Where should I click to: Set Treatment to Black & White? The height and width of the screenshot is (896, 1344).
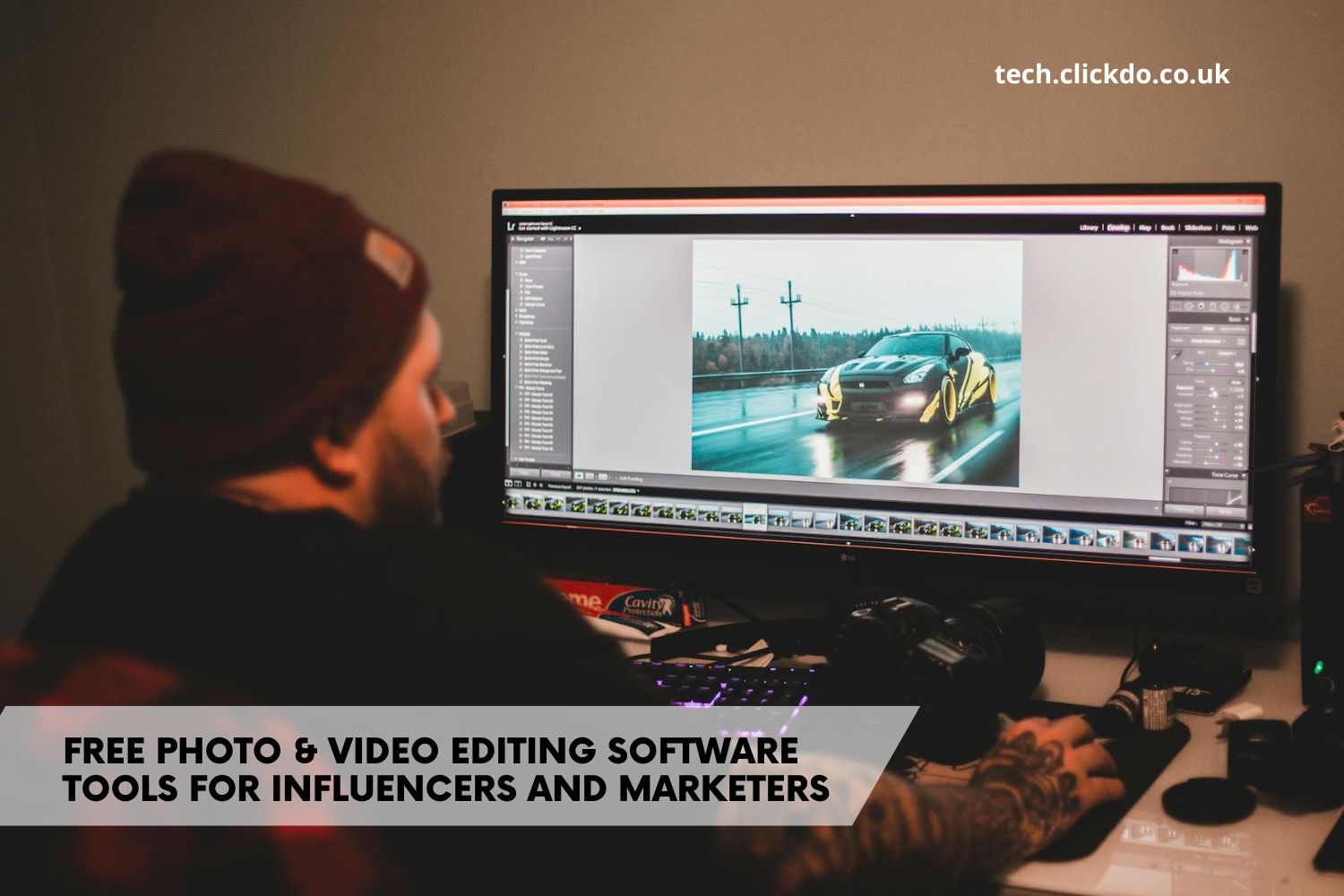click(x=1233, y=329)
